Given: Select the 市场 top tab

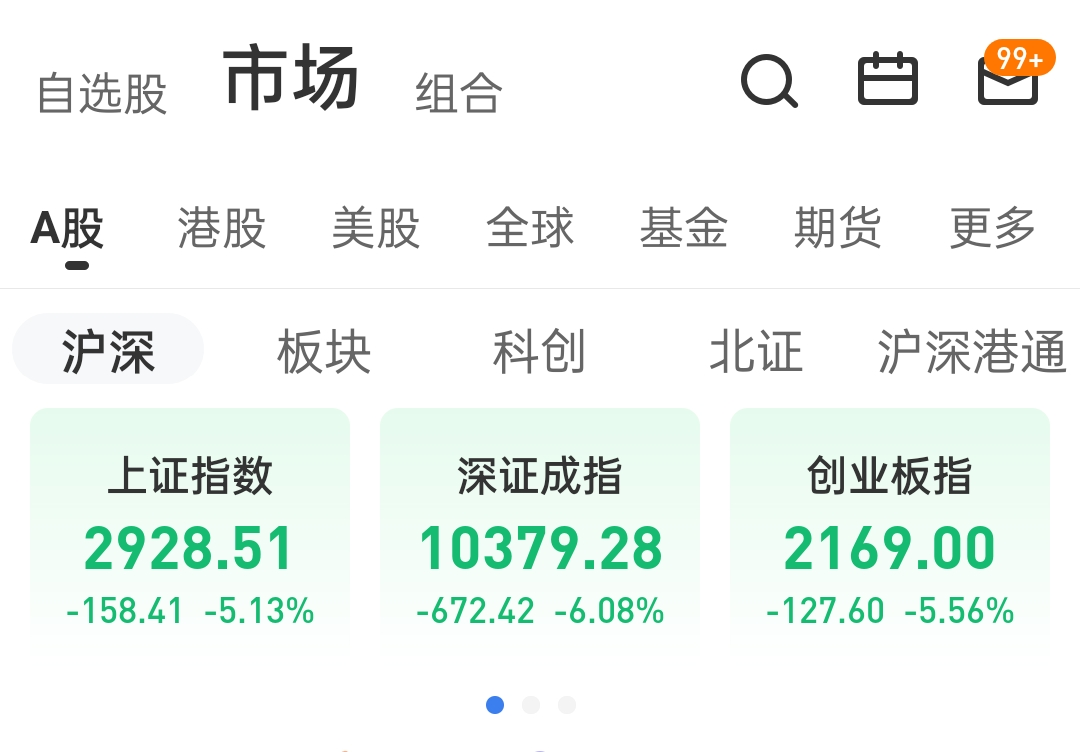Looking at the screenshot, I should point(291,80).
